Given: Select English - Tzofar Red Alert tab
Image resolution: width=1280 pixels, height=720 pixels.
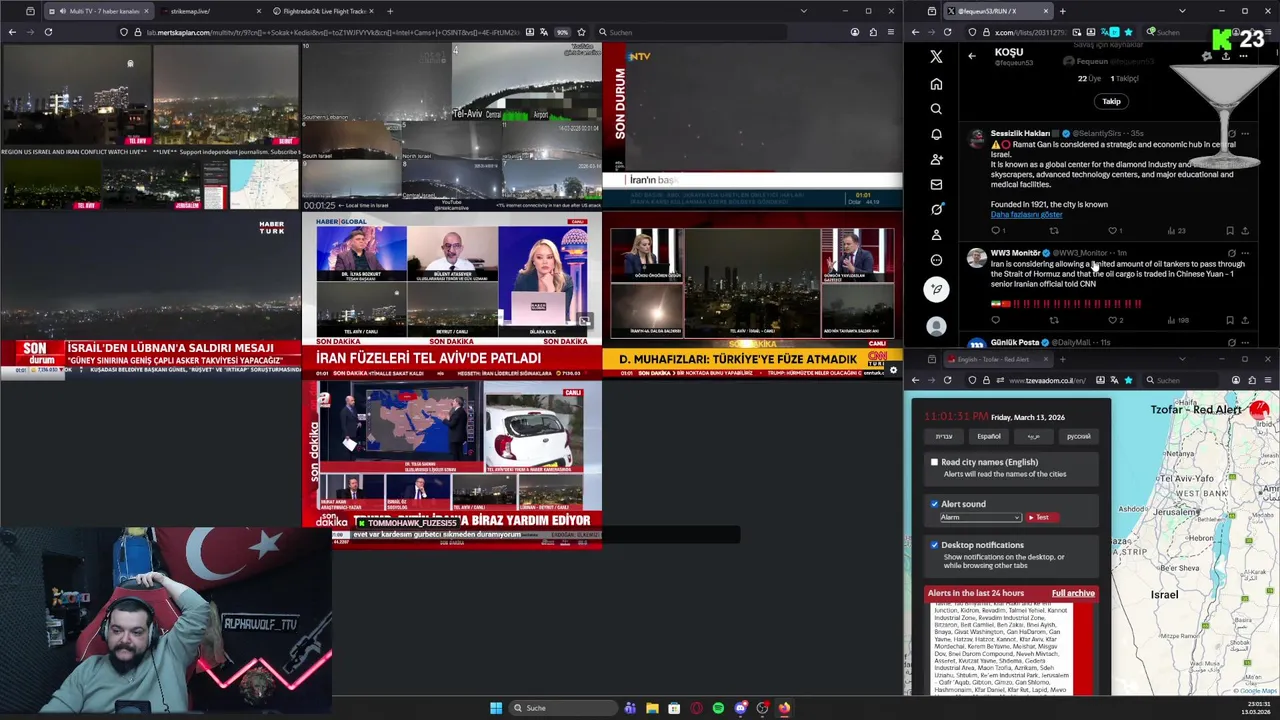Looking at the screenshot, I should pos(997,359).
